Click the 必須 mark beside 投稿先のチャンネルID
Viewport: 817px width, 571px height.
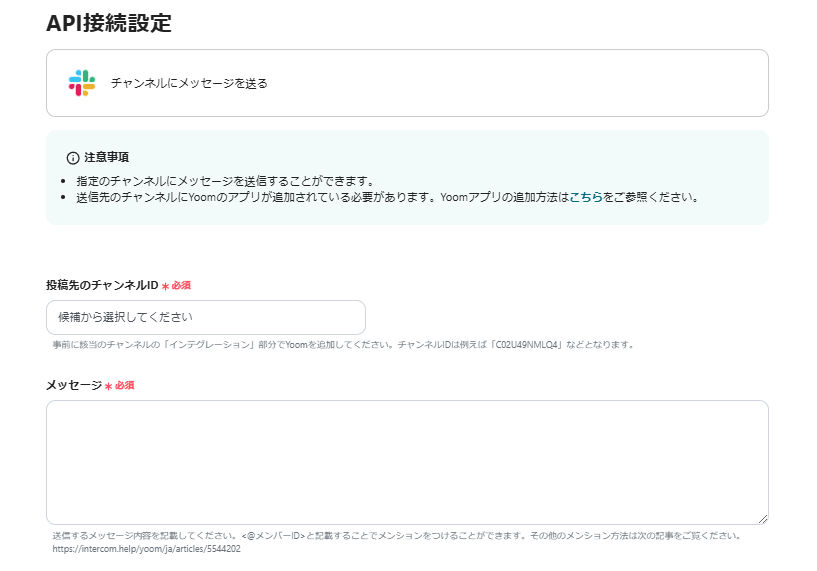click(176, 286)
